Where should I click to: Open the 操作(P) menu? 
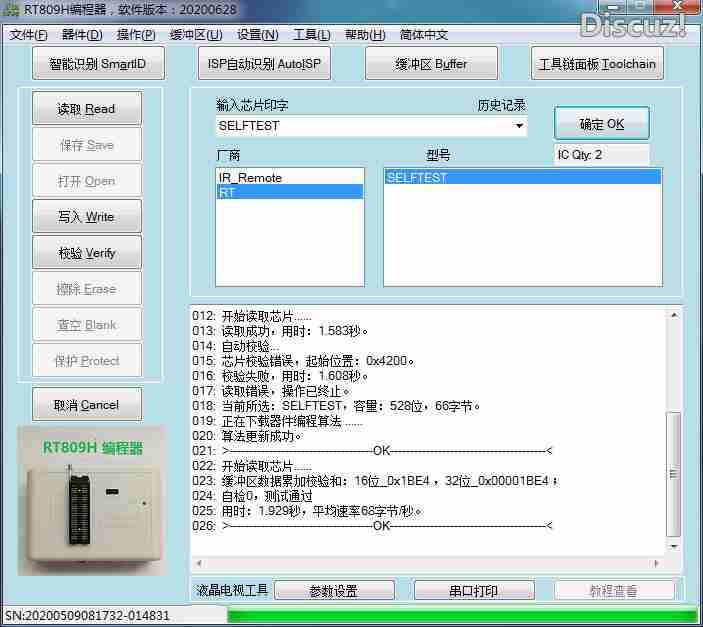coord(136,35)
